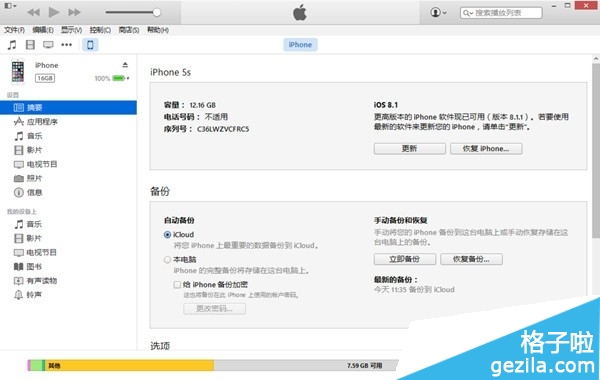
Task: Click the 其他 yellow storage bar segment
Action: pos(129,365)
